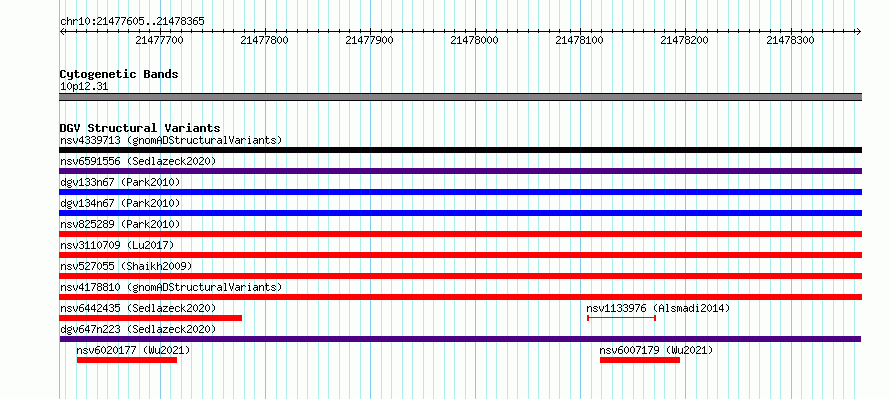Screen dimensions: 890x399
Task: Click ruler position 21478300
Action: tap(790, 40)
